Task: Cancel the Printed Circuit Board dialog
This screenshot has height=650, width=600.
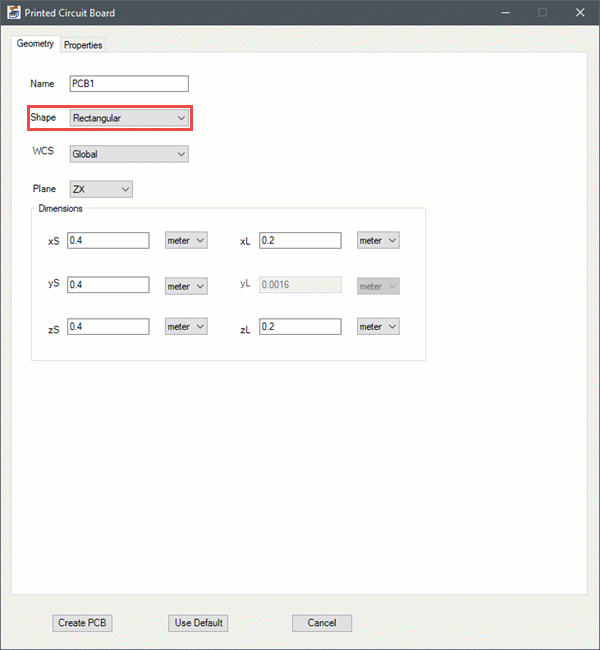Action: coord(322,623)
